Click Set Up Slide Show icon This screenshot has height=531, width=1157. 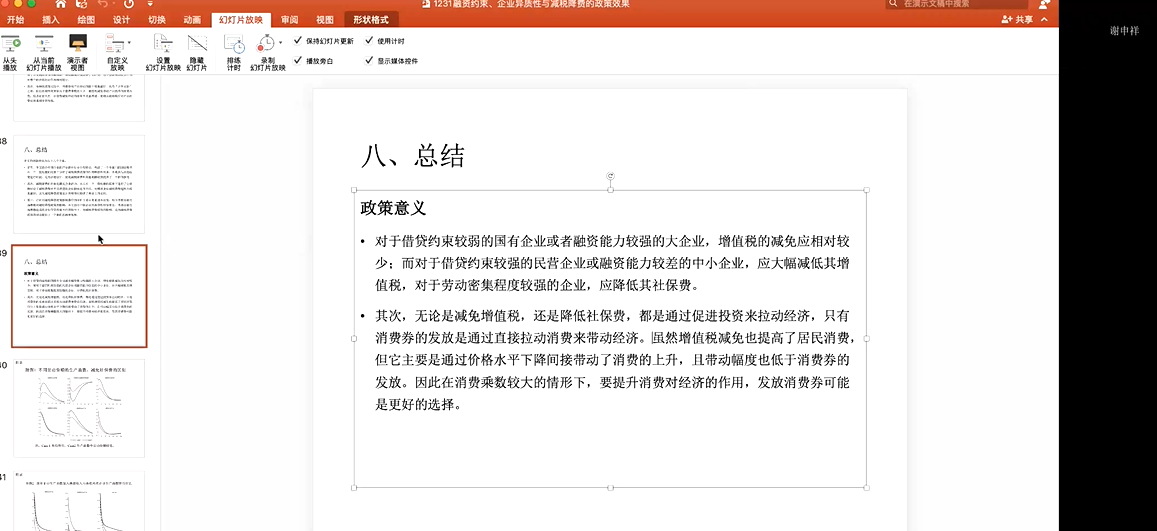[163, 44]
